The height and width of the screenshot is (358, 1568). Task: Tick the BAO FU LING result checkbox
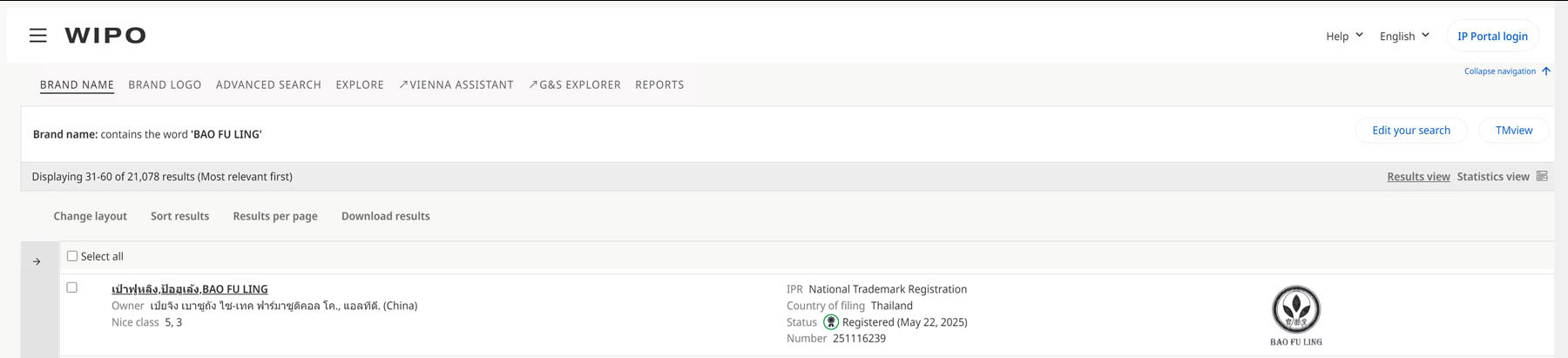(72, 287)
